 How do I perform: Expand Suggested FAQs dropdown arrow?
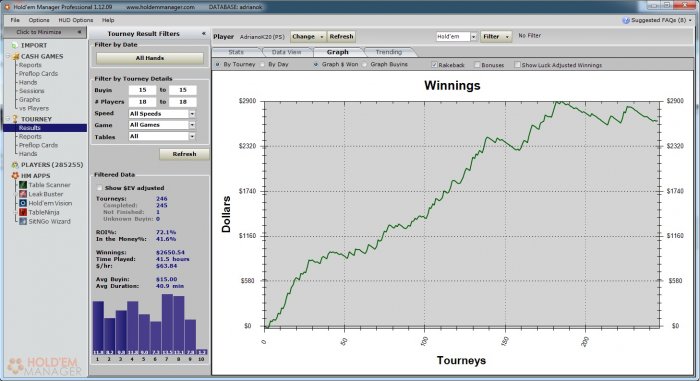point(690,21)
